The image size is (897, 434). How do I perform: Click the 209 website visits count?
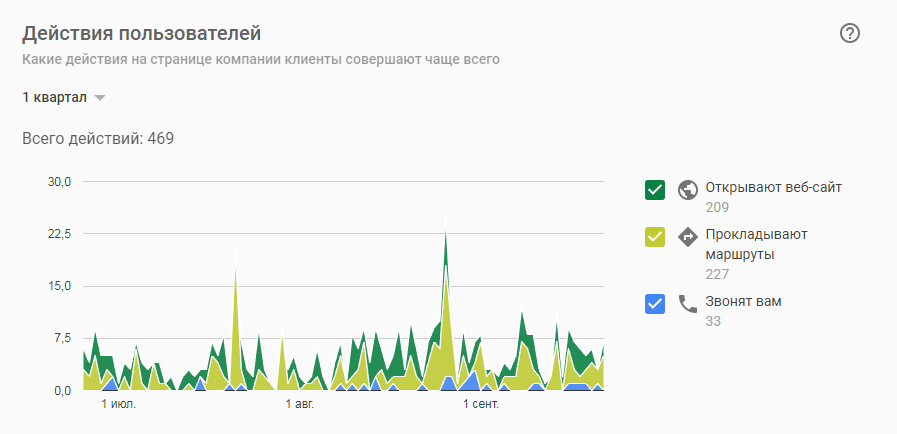tap(716, 207)
